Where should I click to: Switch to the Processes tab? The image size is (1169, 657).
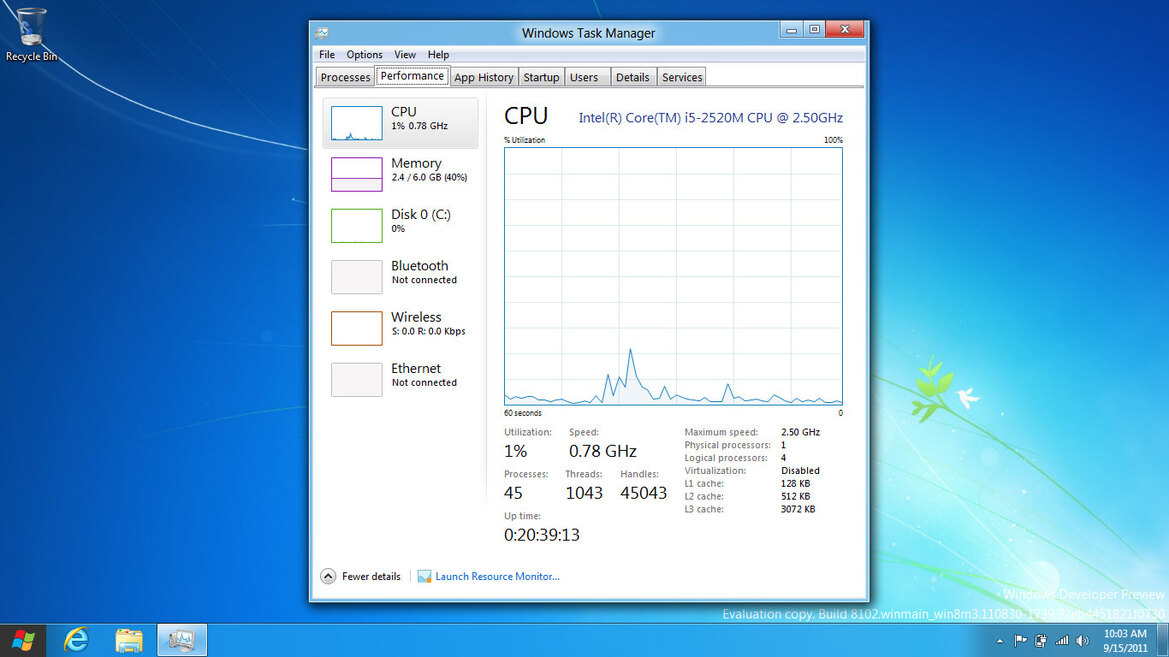(345, 78)
